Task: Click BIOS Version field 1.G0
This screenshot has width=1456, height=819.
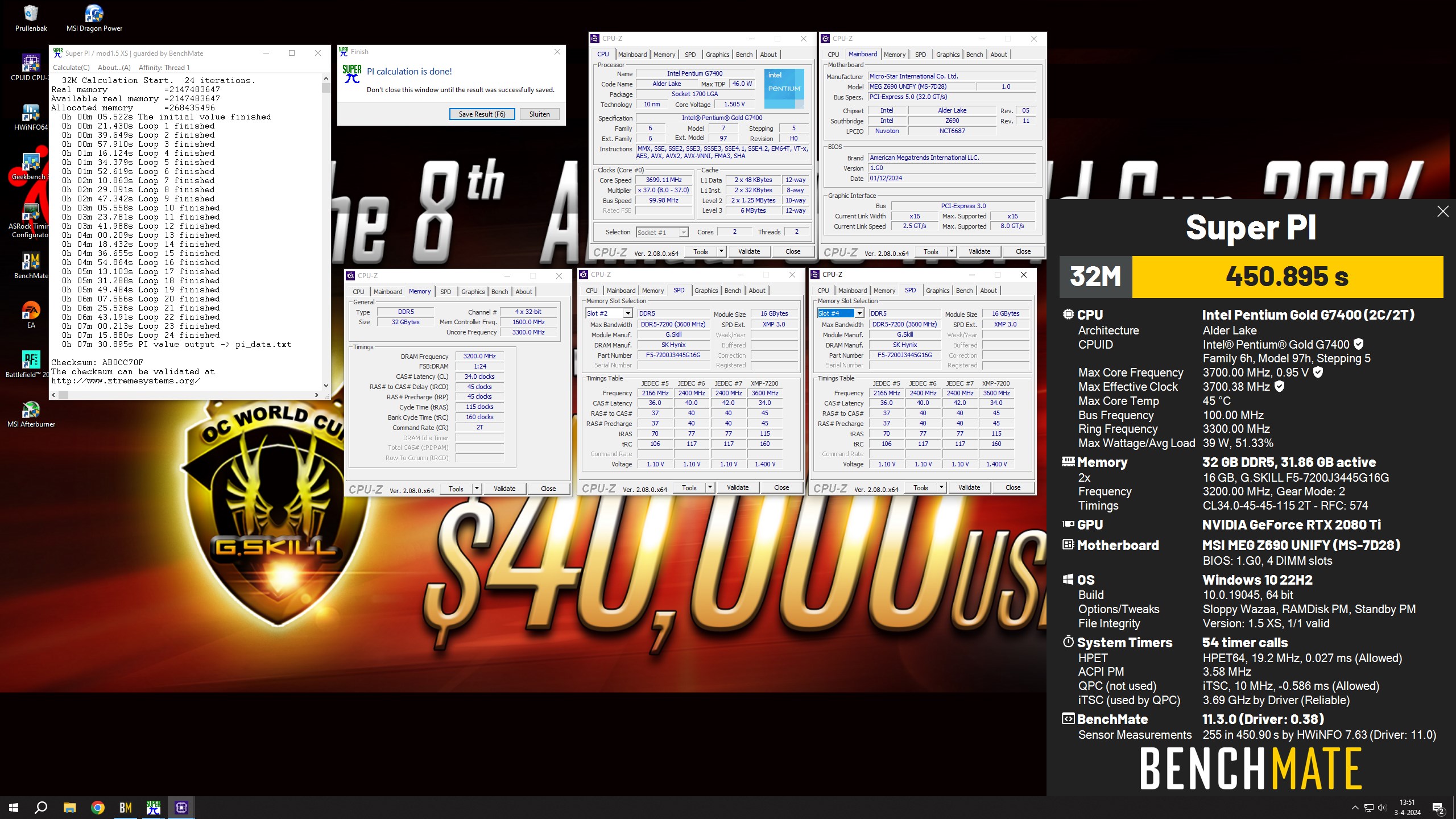Action: pyautogui.click(x=952, y=168)
